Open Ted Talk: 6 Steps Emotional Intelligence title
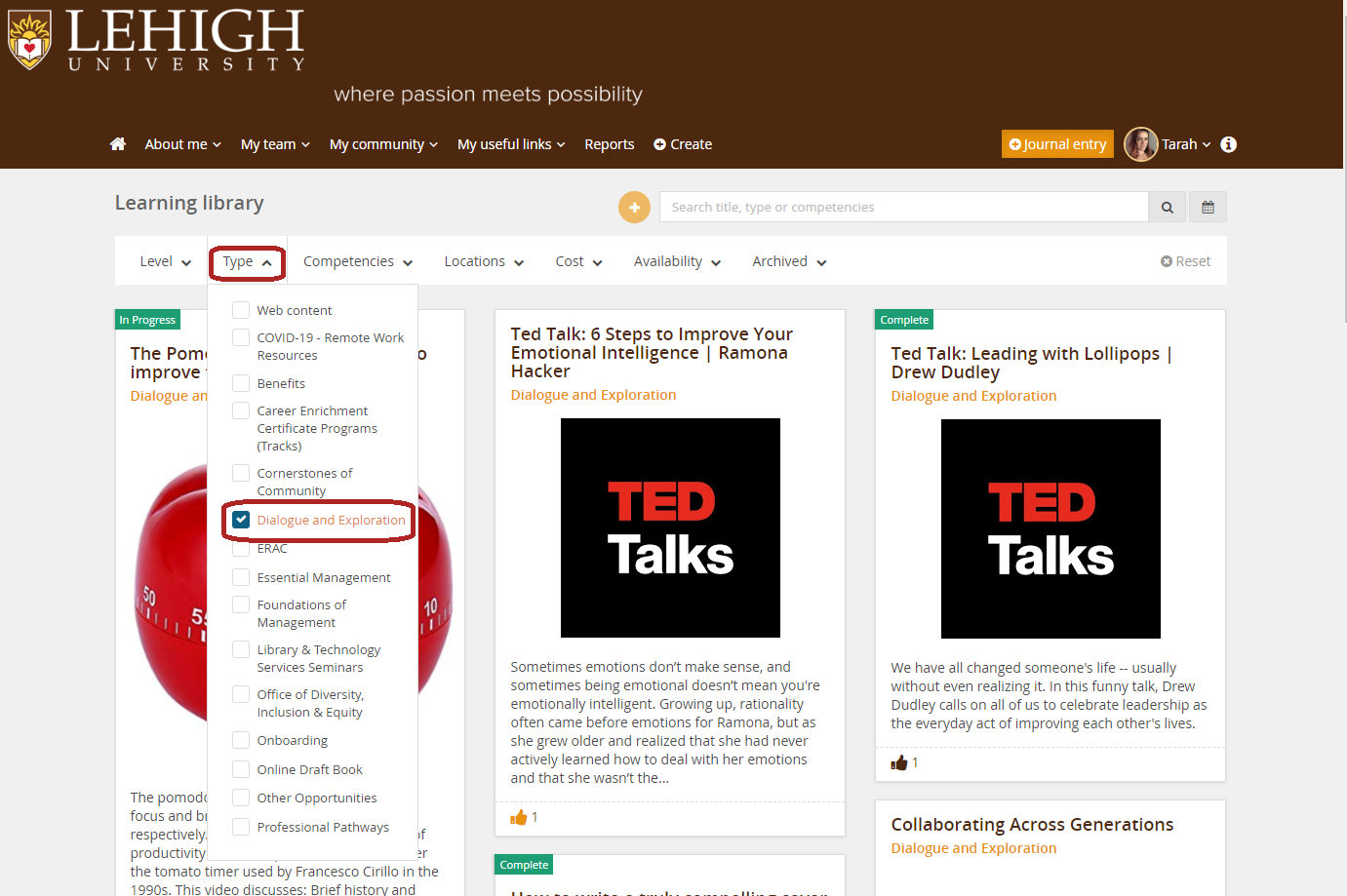This screenshot has width=1347, height=896. (652, 352)
